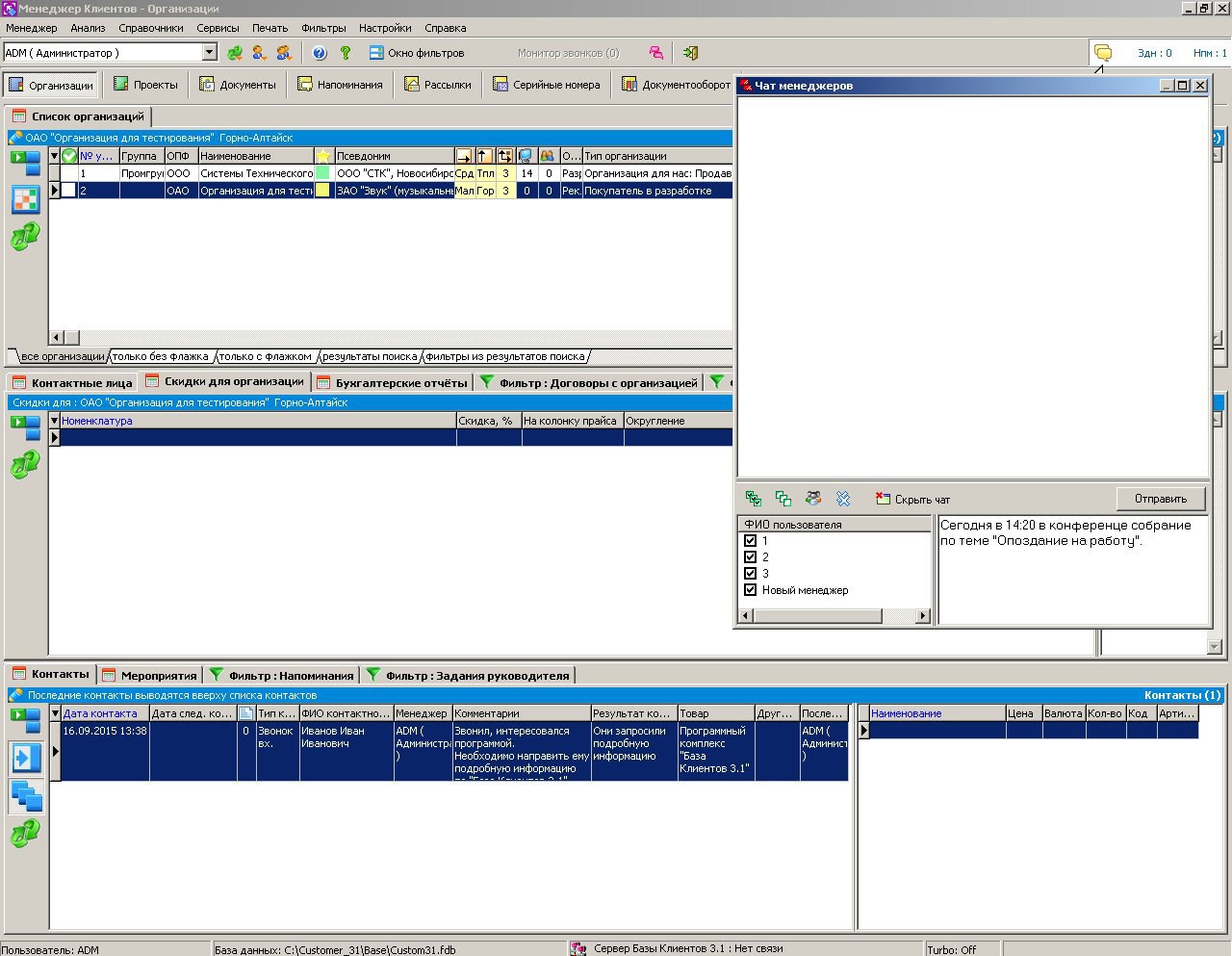Click the chat message text input field
This screenshot has height=956, width=1232.
[x=1072, y=570]
